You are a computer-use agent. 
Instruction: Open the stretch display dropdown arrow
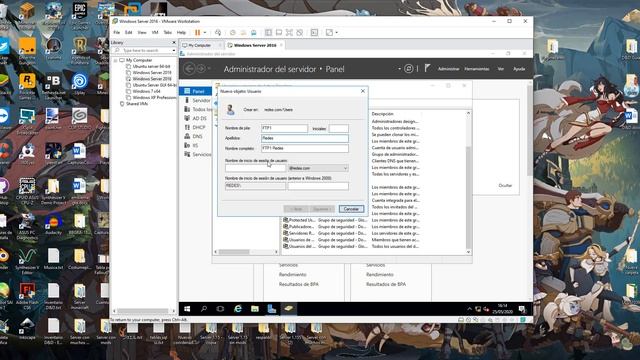(x=337, y=32)
